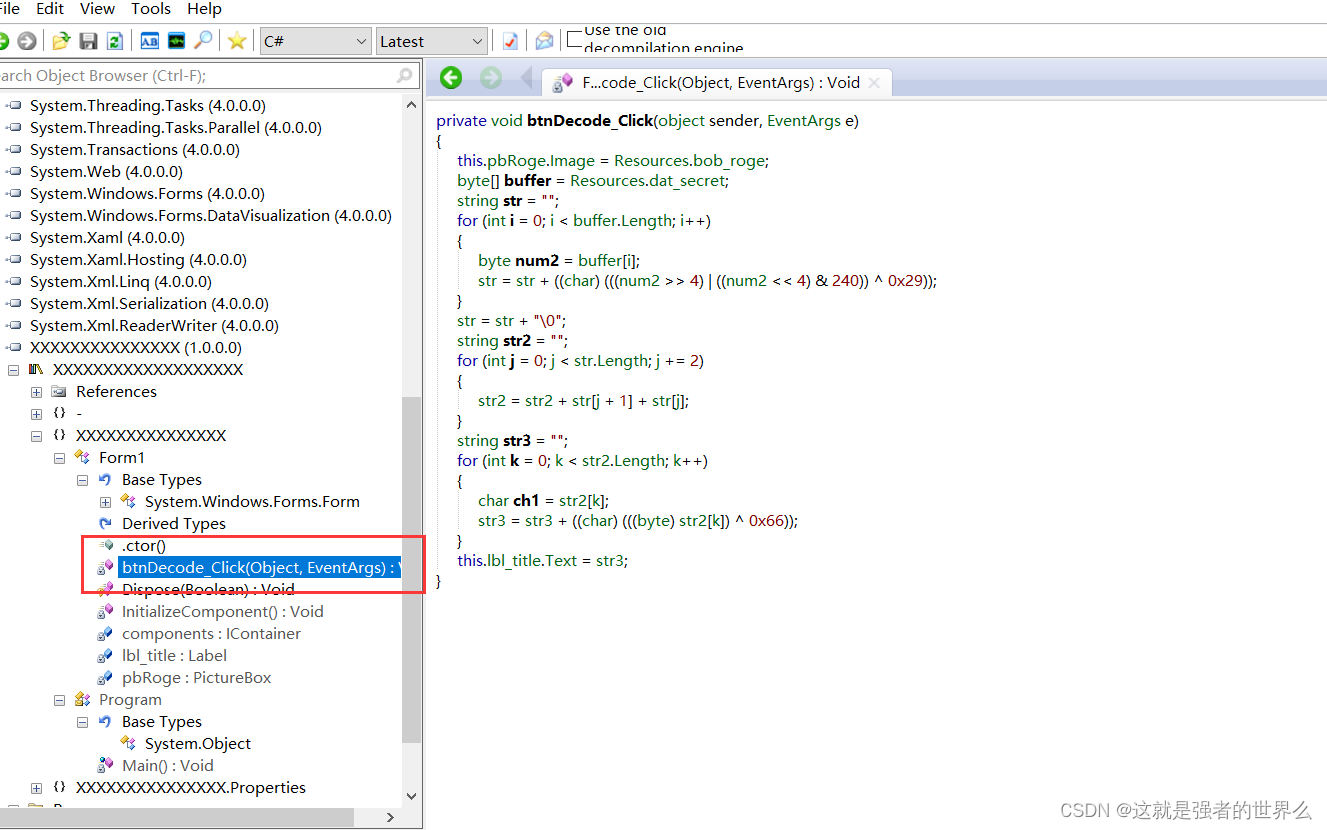1327x830 pixels.
Task: Select the .ctor() member
Action: (x=144, y=546)
